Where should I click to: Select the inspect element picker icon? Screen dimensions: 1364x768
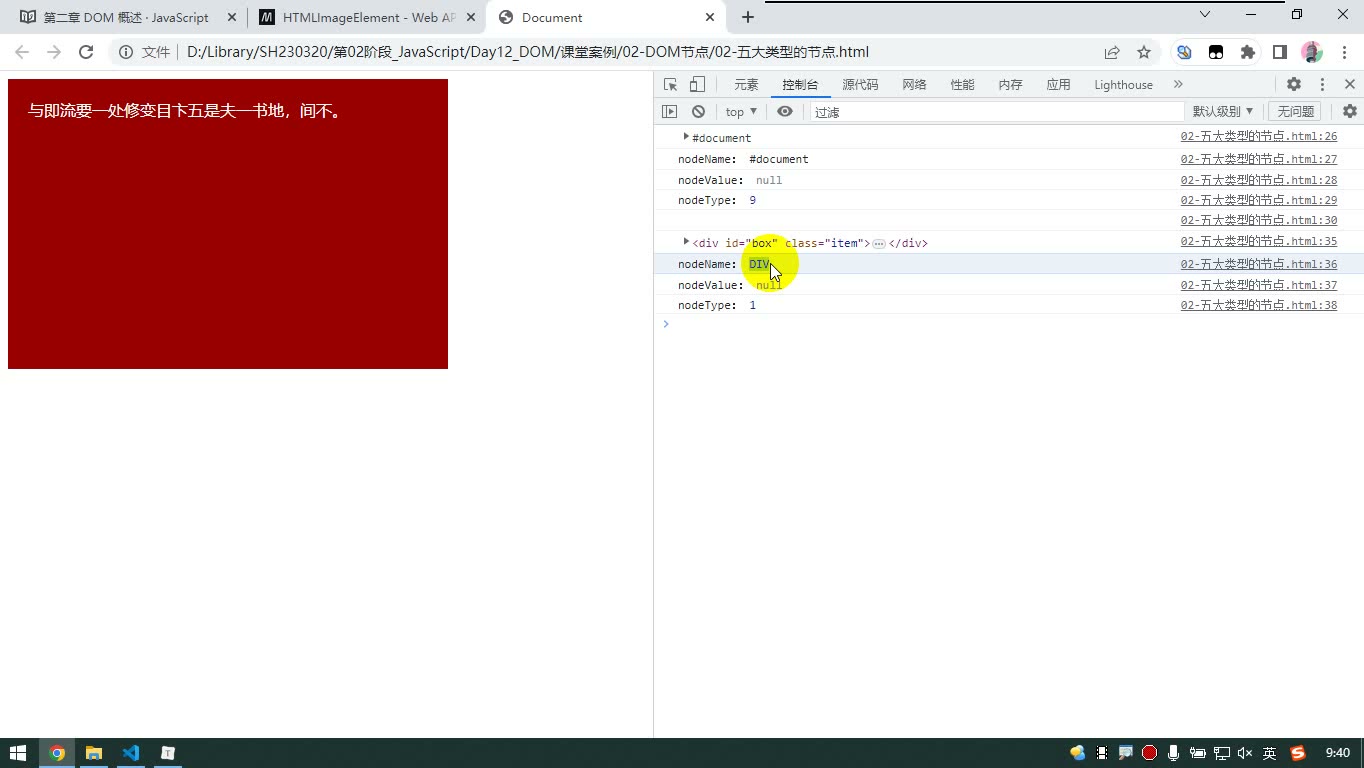pos(670,85)
